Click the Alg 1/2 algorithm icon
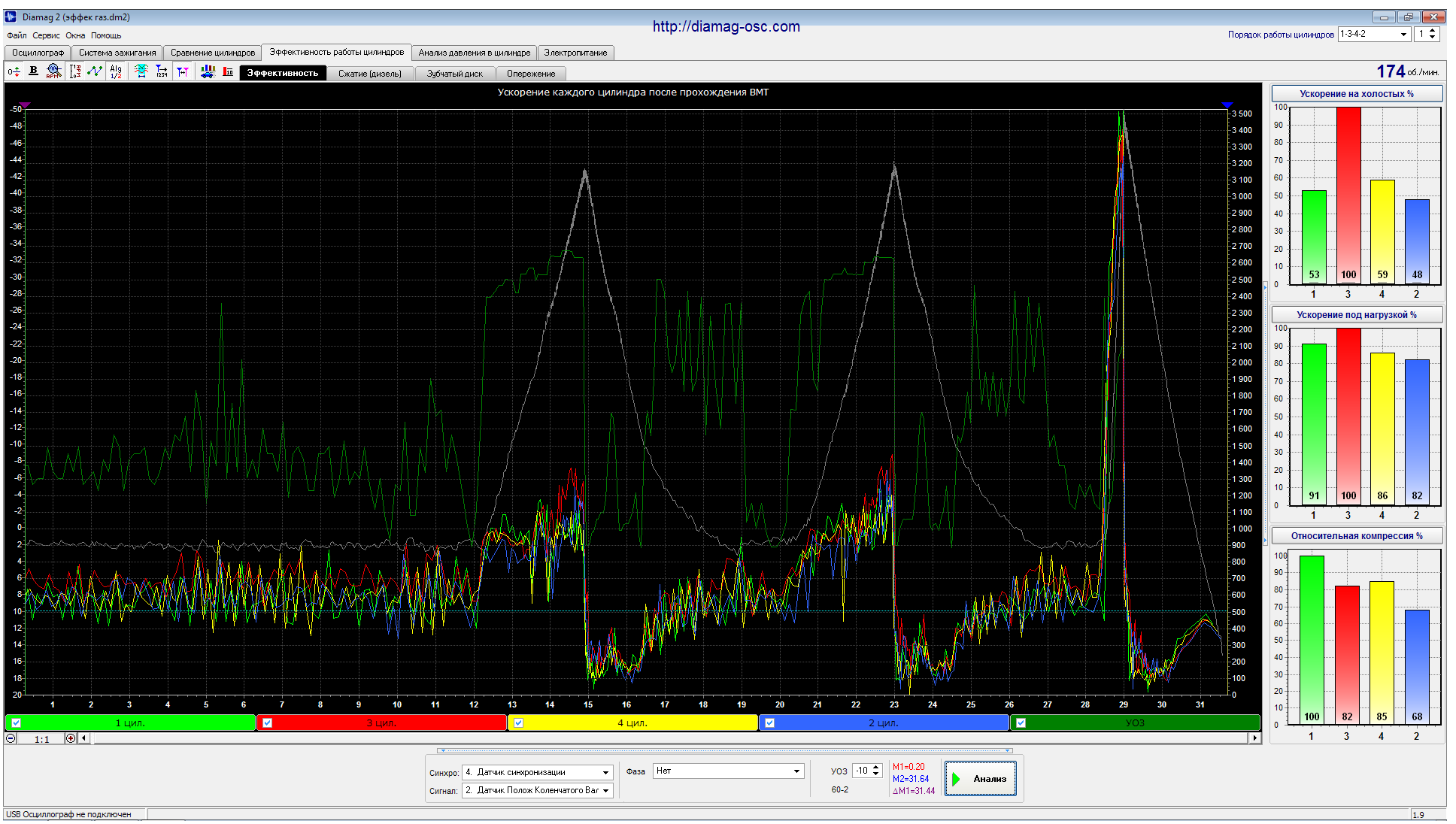1456x824 pixels. (116, 71)
